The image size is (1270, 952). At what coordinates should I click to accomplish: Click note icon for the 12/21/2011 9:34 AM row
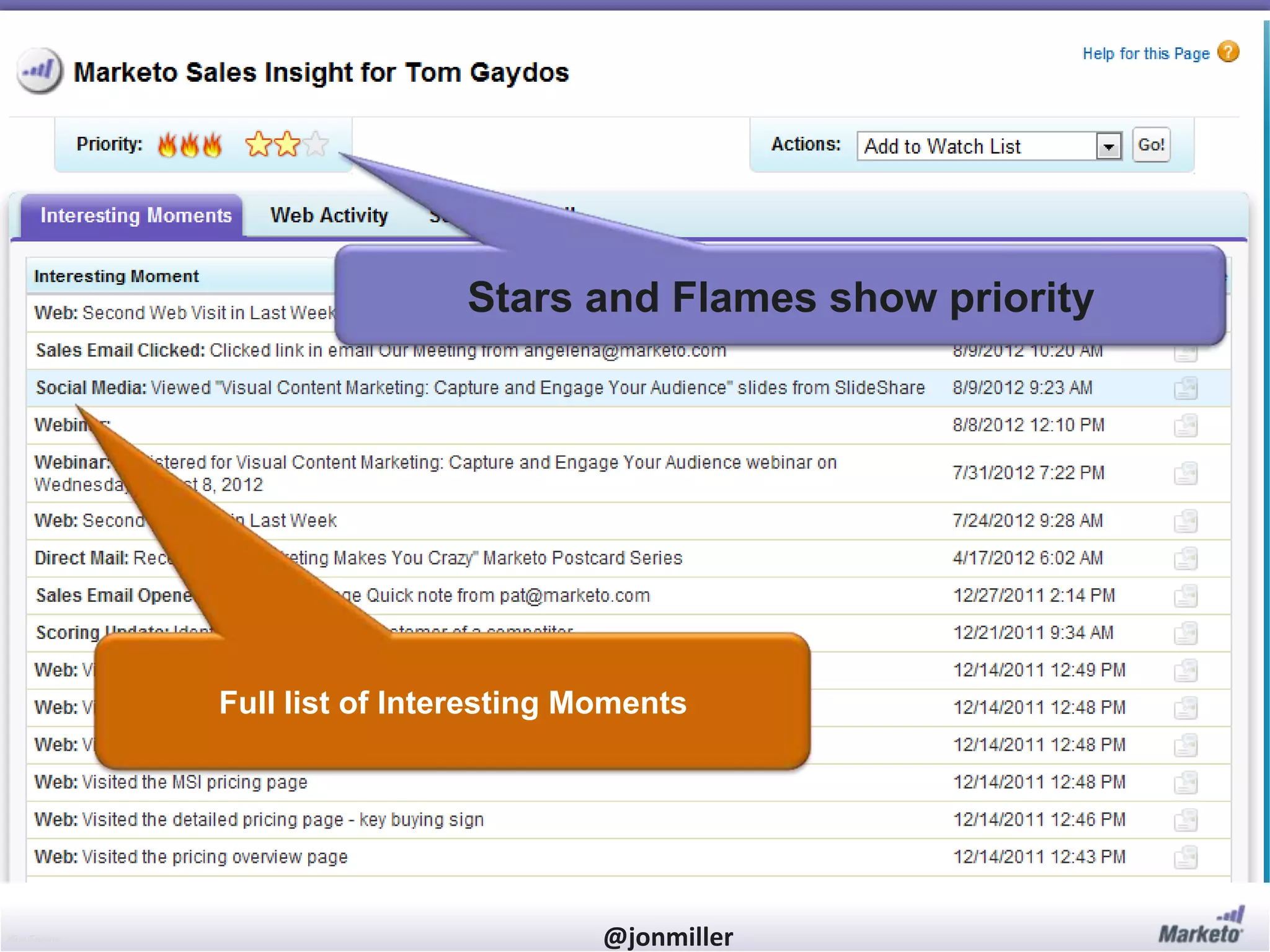pyautogui.click(x=1186, y=633)
